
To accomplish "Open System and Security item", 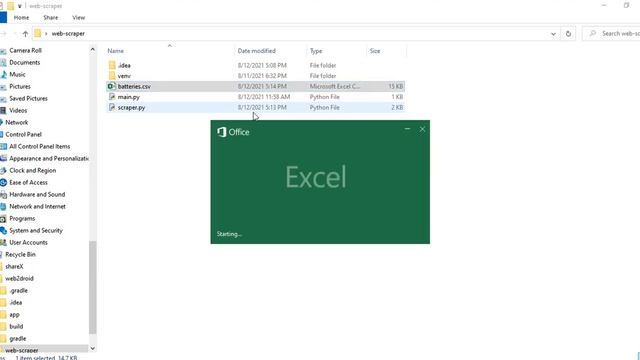I will [x=36, y=231].
